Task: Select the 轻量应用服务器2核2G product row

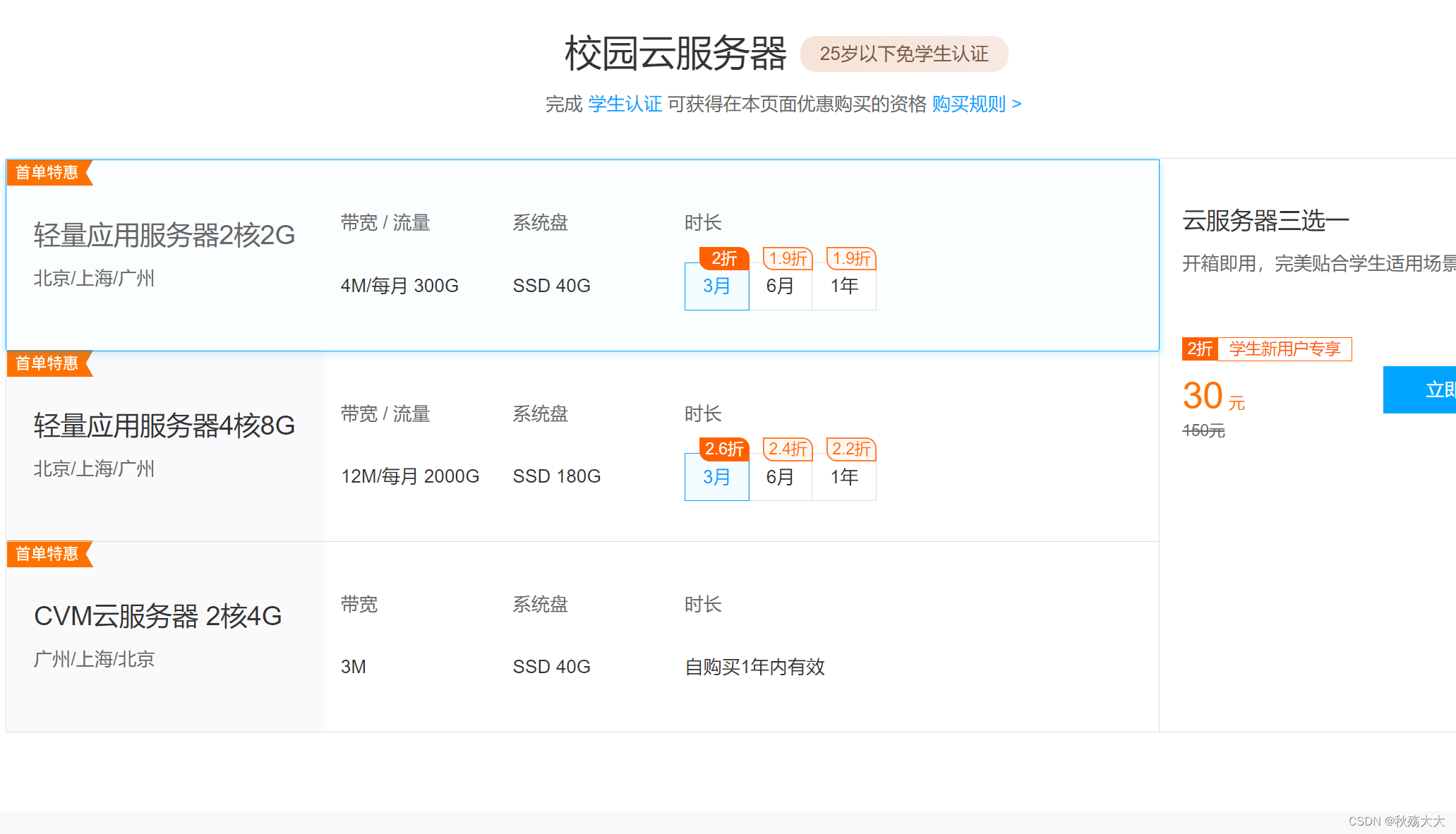Action: coord(164,235)
